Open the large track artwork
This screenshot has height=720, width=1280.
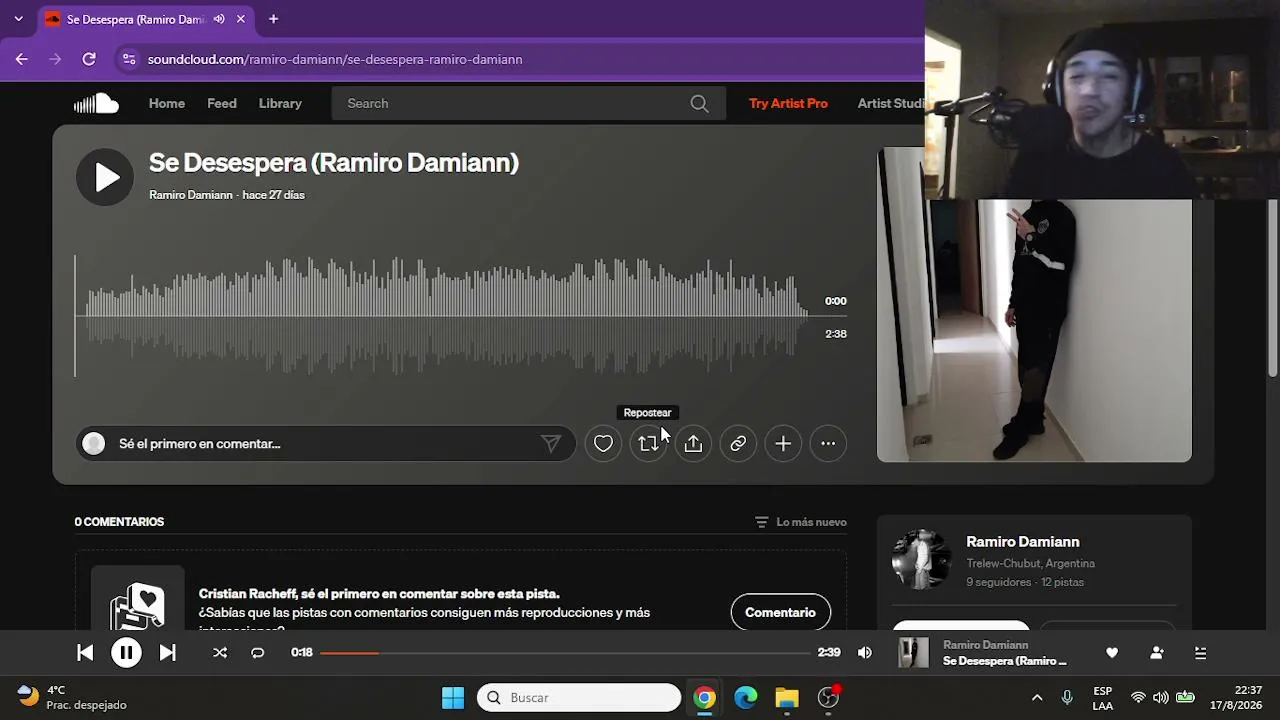[1034, 305]
